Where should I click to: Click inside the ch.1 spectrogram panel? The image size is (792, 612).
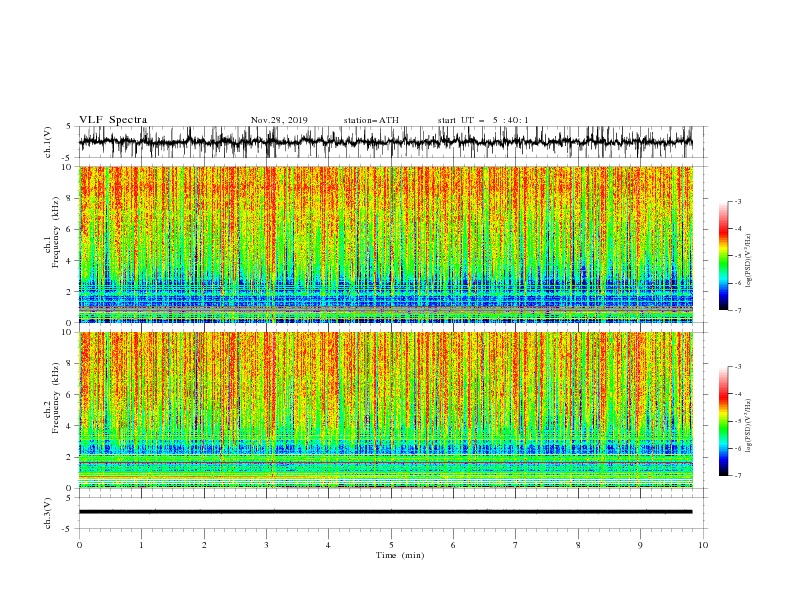pyautogui.click(x=385, y=244)
